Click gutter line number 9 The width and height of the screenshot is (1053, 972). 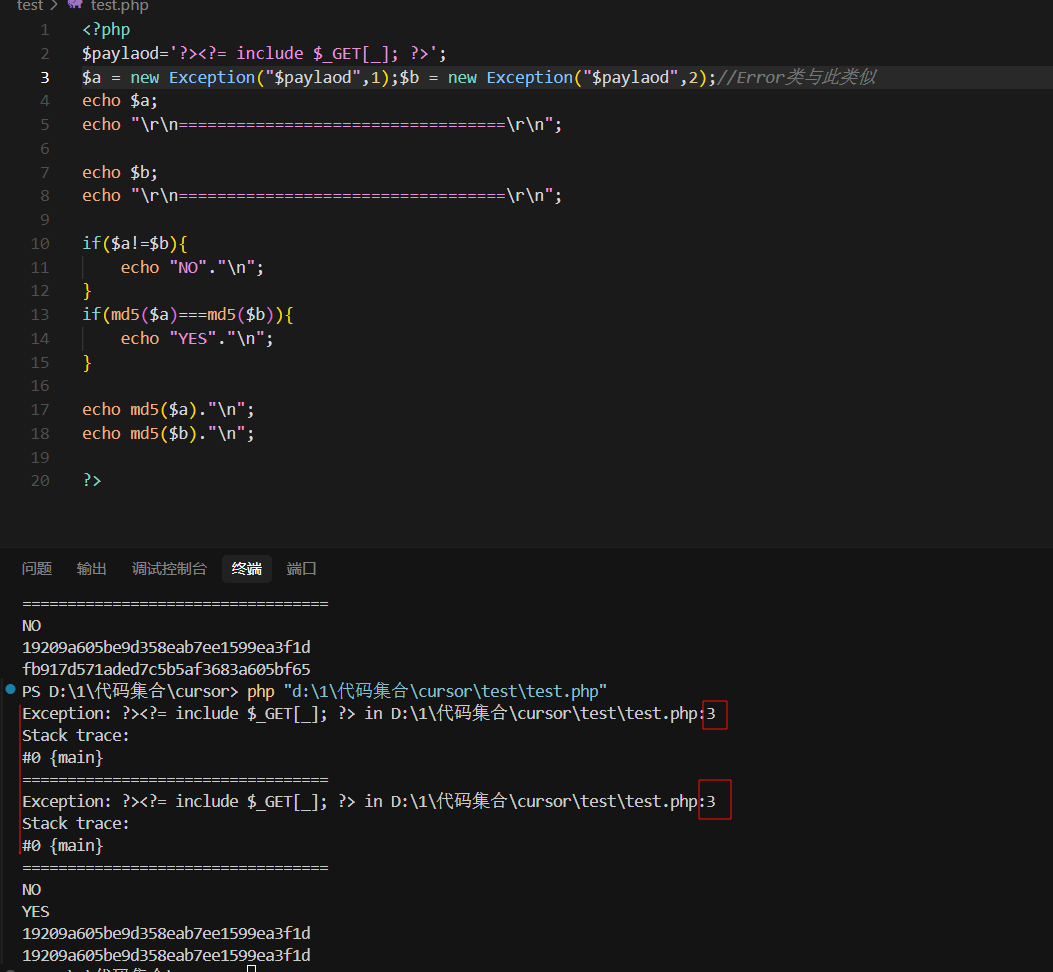(x=45, y=220)
